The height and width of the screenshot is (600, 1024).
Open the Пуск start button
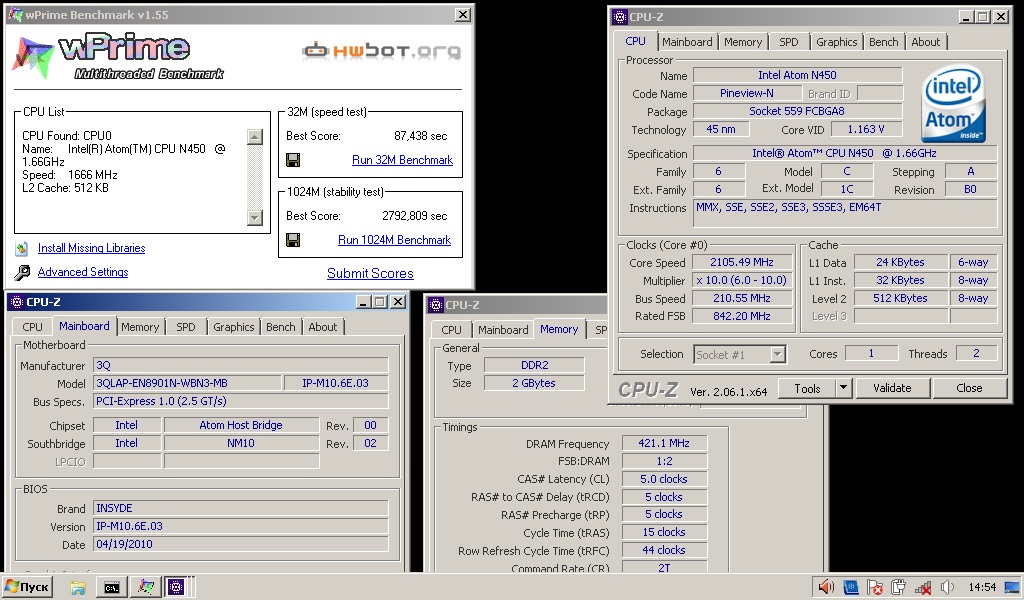[x=27, y=587]
